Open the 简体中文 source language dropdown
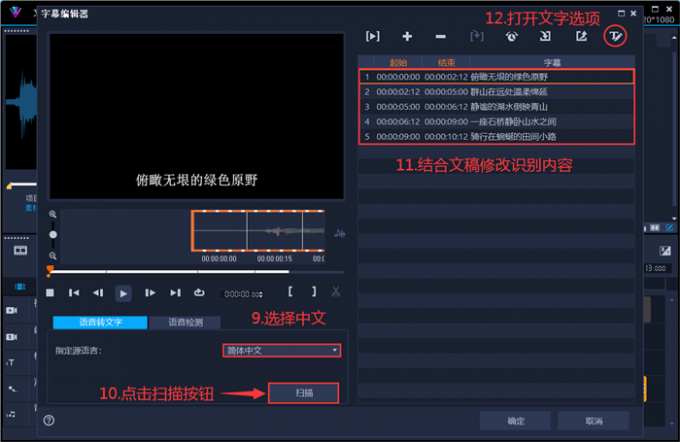 281,350
